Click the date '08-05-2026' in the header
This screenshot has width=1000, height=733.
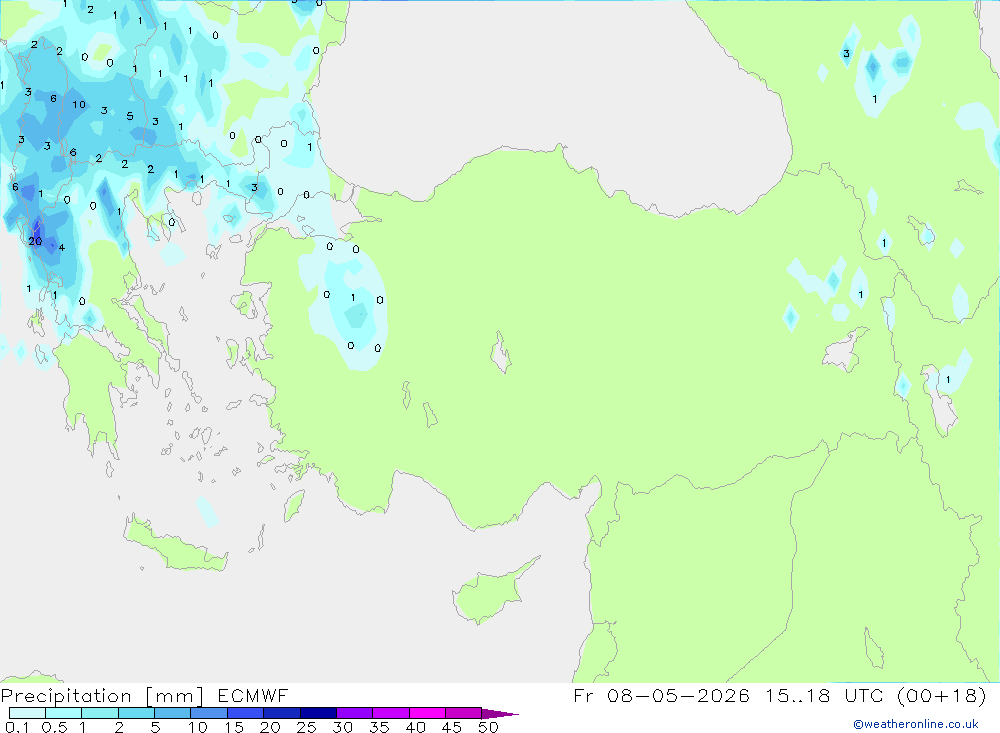tap(678, 695)
